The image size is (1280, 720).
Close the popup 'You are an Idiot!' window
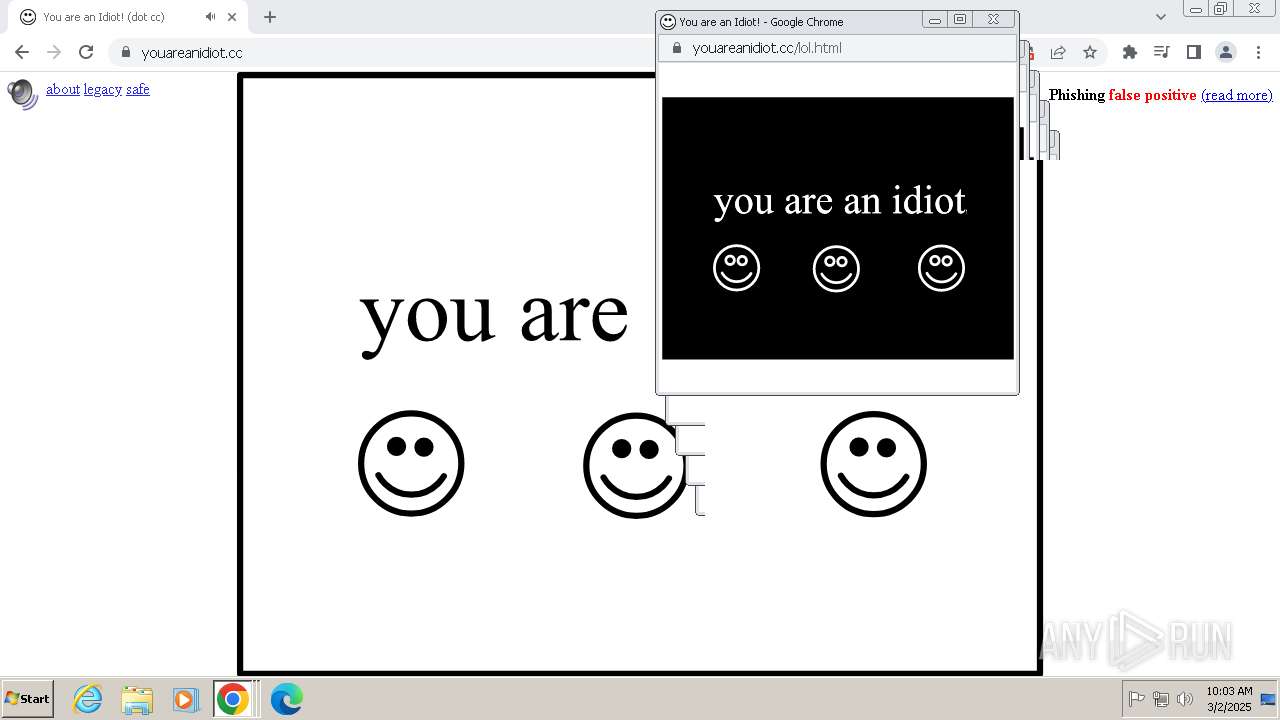tap(993, 19)
